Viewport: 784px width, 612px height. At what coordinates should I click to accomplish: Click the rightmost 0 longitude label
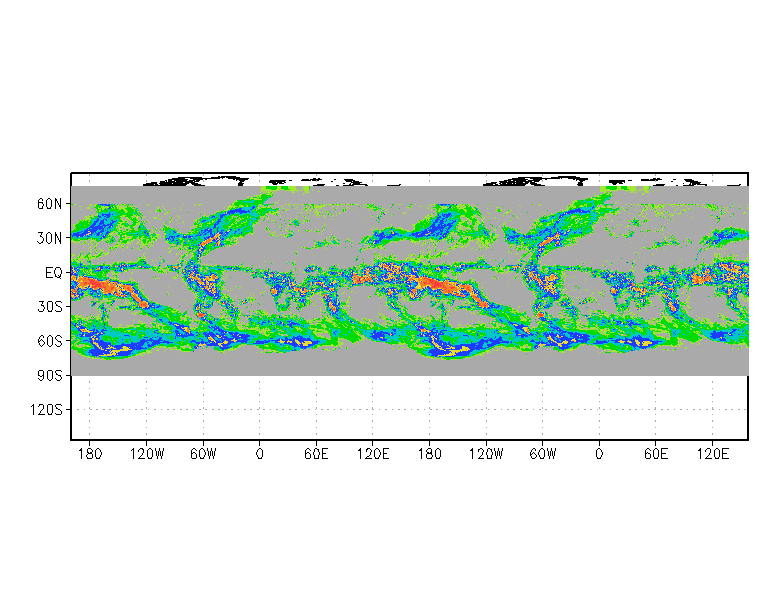[599, 454]
